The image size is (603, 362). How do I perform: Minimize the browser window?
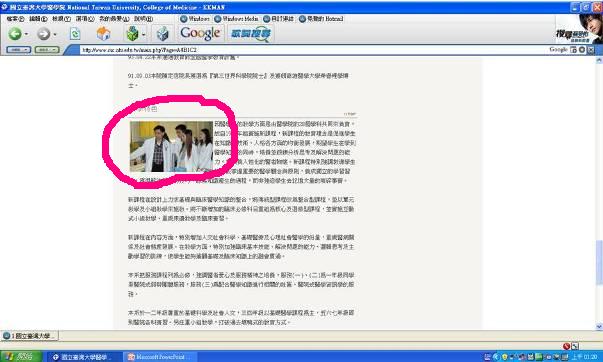[575, 7]
